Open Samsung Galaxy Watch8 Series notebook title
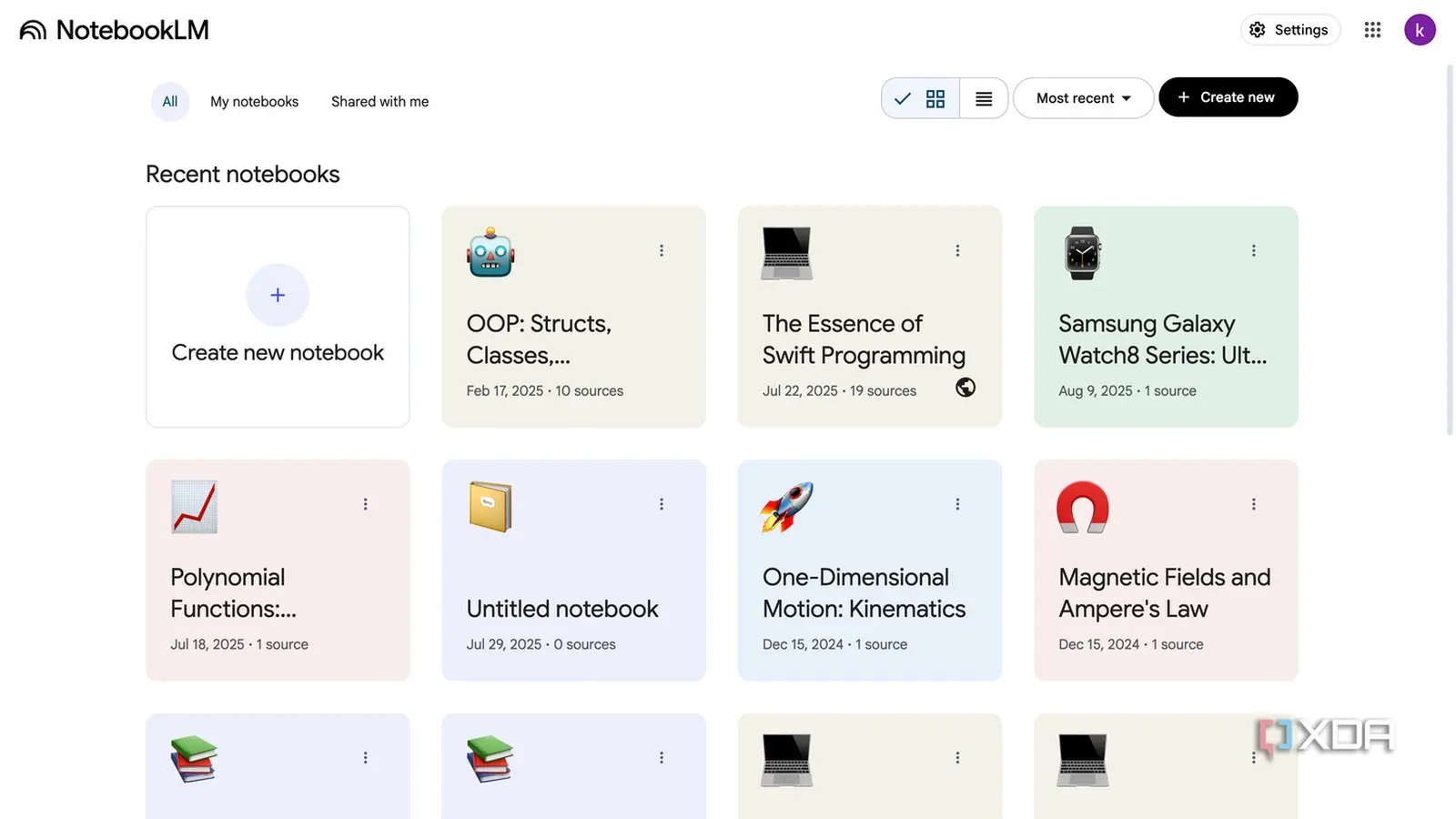The image size is (1456, 819). pos(1162,339)
